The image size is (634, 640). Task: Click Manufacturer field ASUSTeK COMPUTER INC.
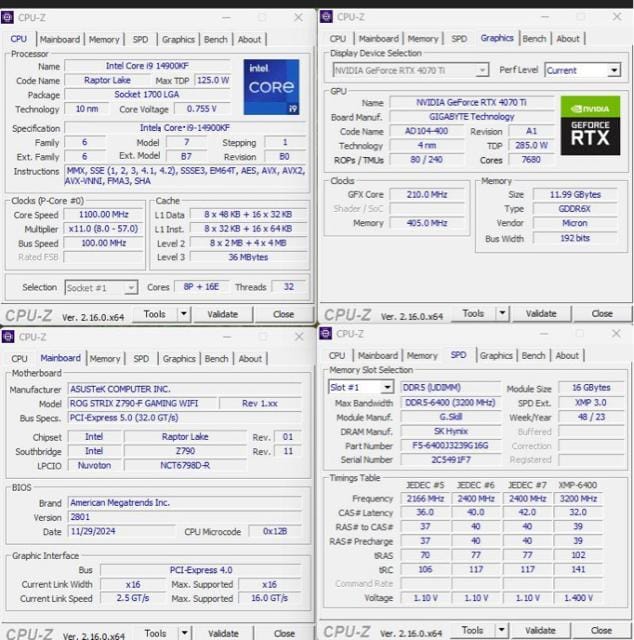tap(185, 389)
